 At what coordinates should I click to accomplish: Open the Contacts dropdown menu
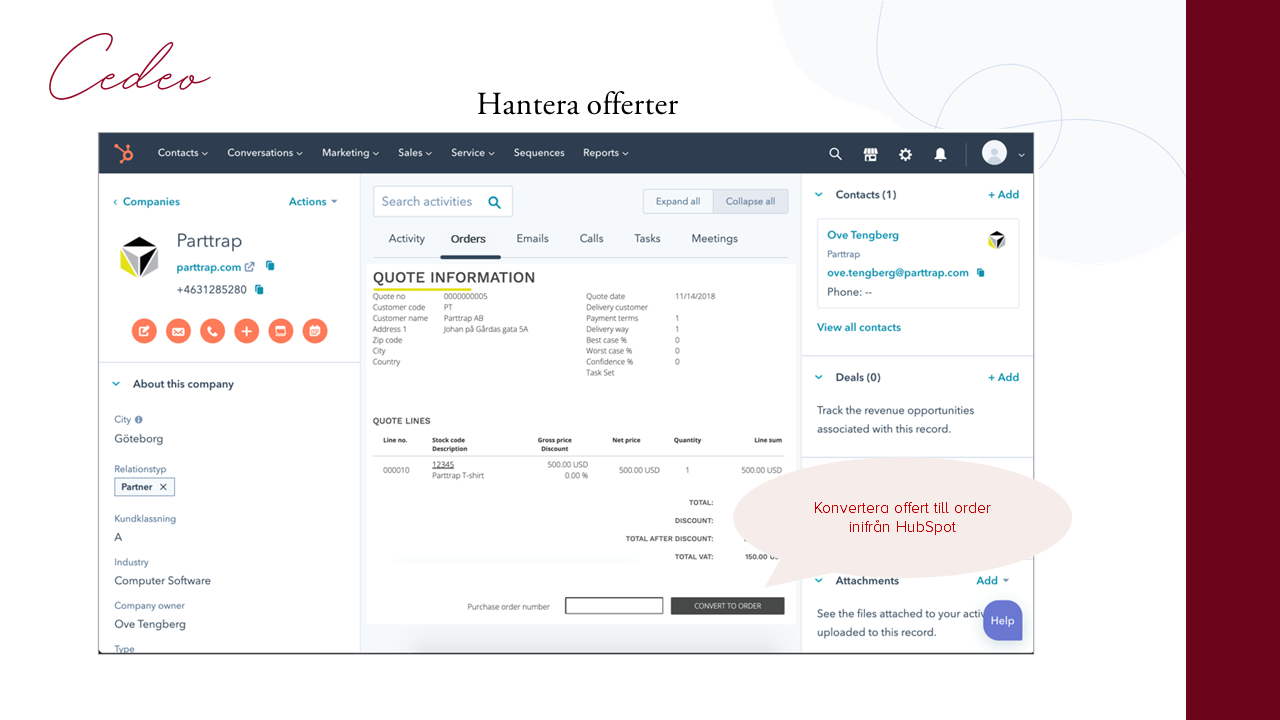183,153
